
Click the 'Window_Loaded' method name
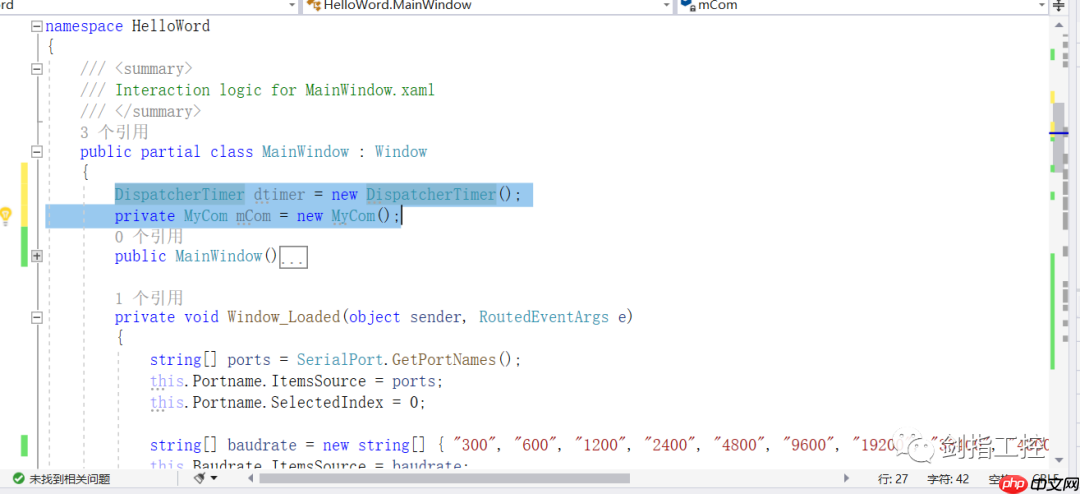click(284, 317)
